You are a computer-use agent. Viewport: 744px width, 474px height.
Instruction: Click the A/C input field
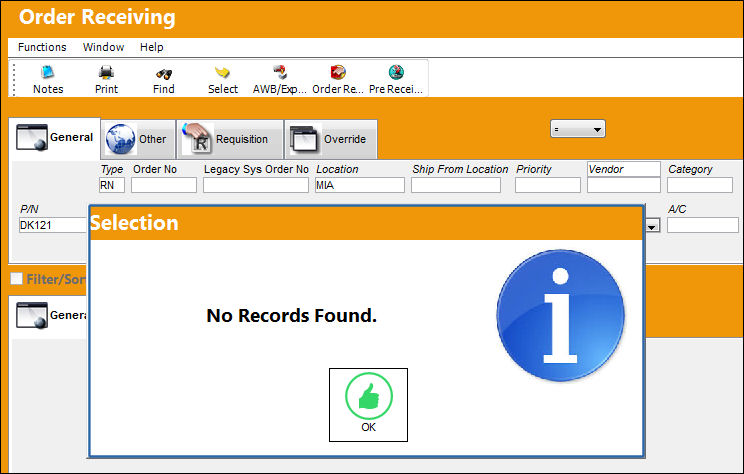point(703,225)
